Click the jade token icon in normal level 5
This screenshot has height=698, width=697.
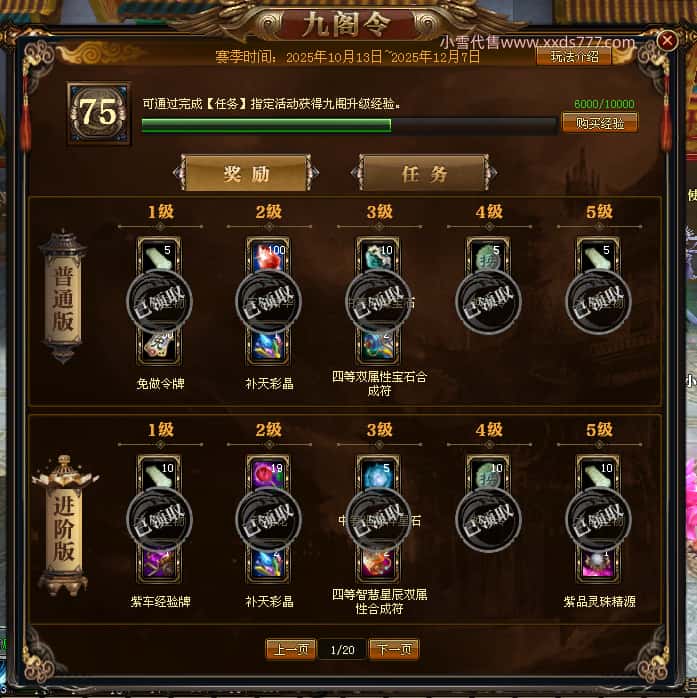pyautogui.click(x=598, y=256)
